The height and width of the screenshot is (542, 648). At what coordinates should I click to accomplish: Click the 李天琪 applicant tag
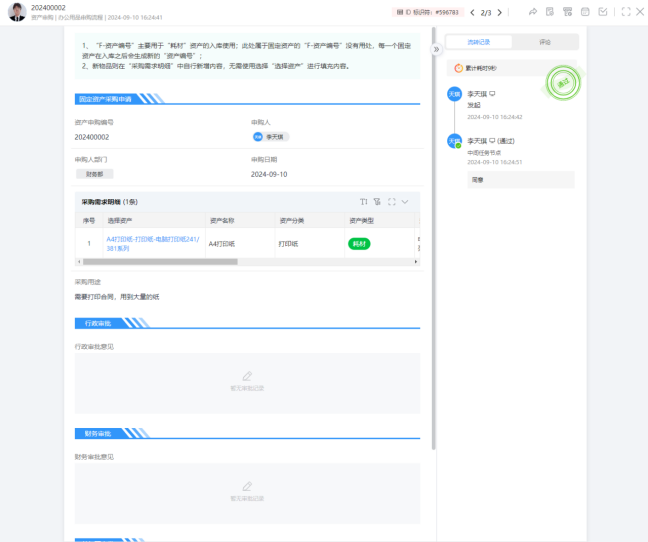click(269, 136)
